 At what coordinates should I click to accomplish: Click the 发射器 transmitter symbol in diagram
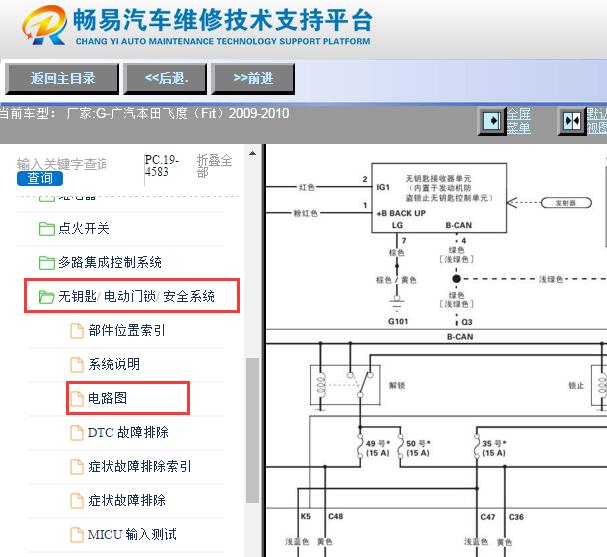click(x=566, y=203)
